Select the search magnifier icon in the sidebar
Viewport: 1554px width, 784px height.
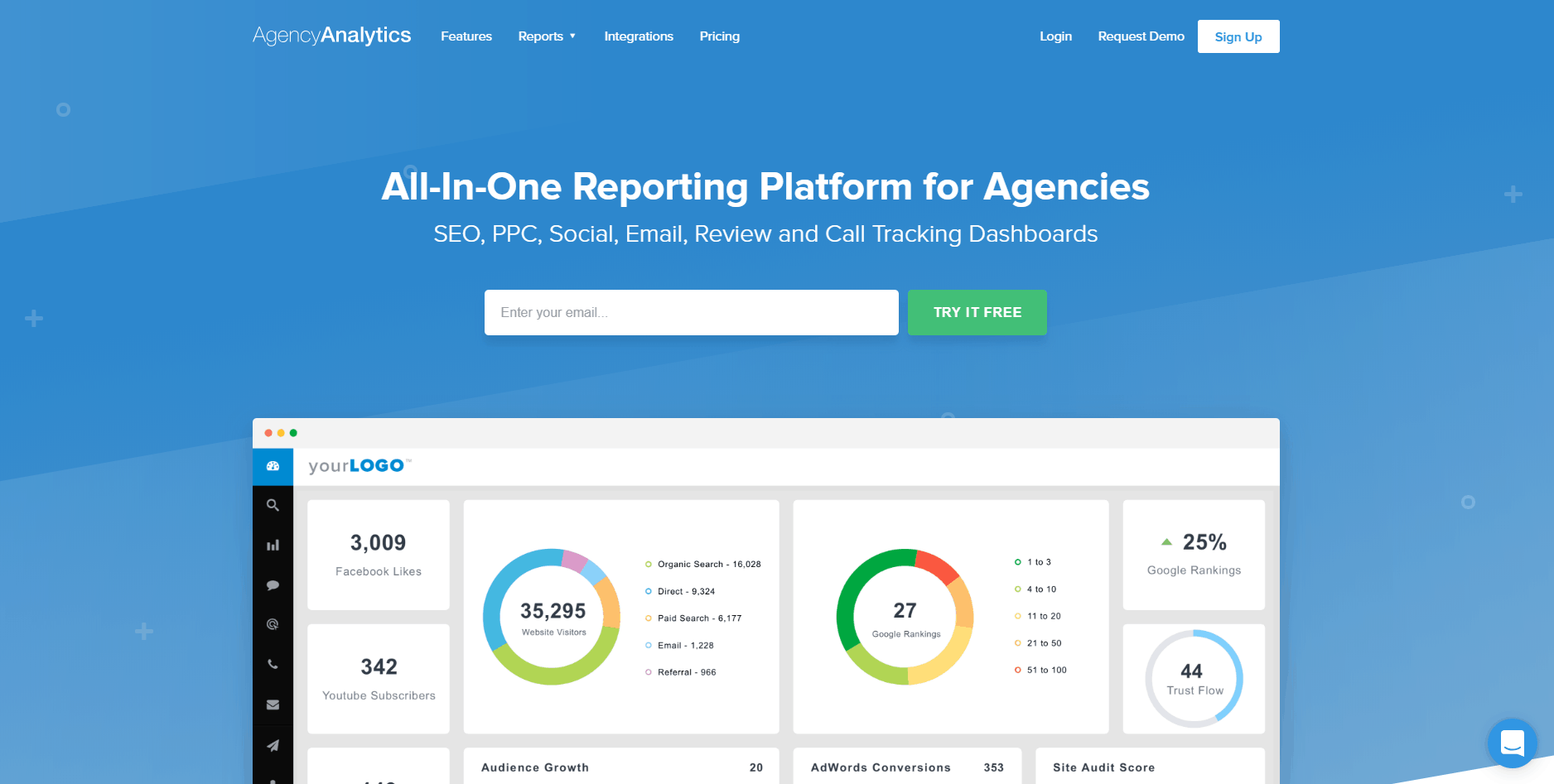pos(273,505)
